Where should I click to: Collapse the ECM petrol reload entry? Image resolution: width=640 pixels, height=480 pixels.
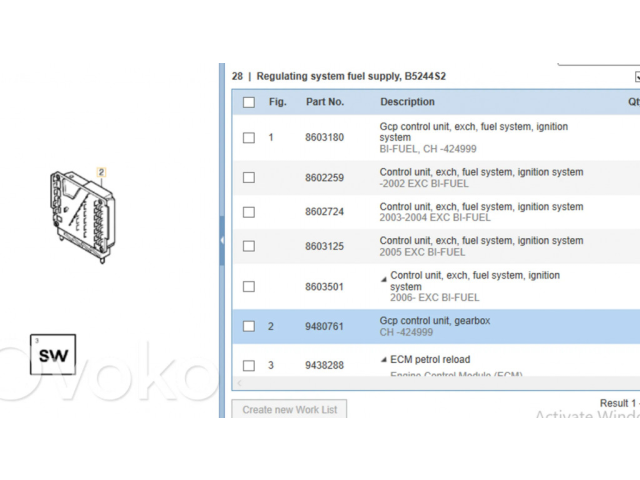point(384,360)
